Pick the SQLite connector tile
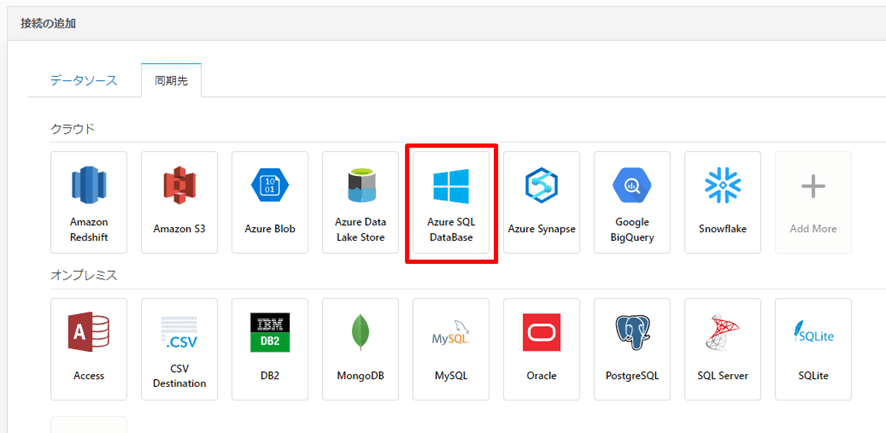The image size is (886, 433). [813, 348]
